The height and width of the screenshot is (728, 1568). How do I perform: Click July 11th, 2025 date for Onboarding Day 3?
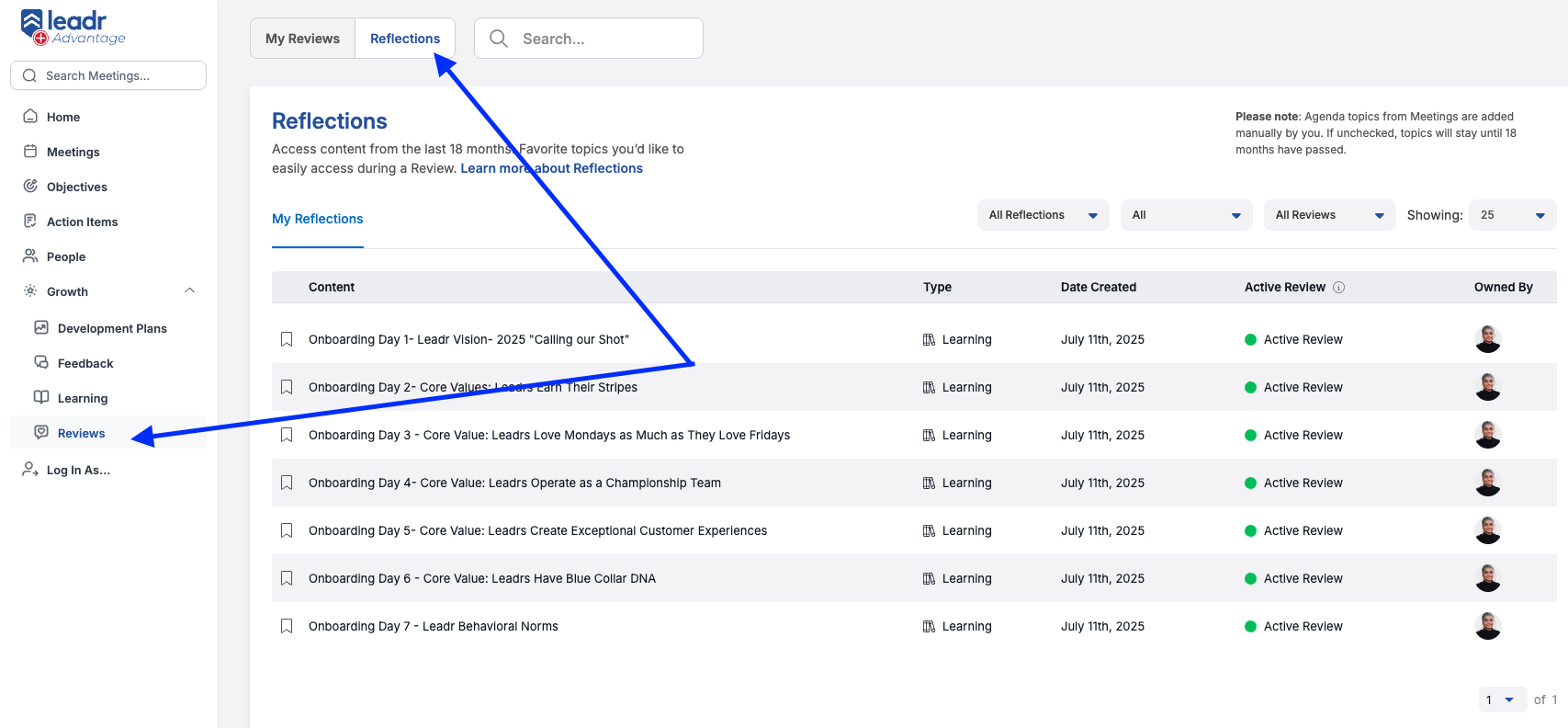(x=1102, y=435)
